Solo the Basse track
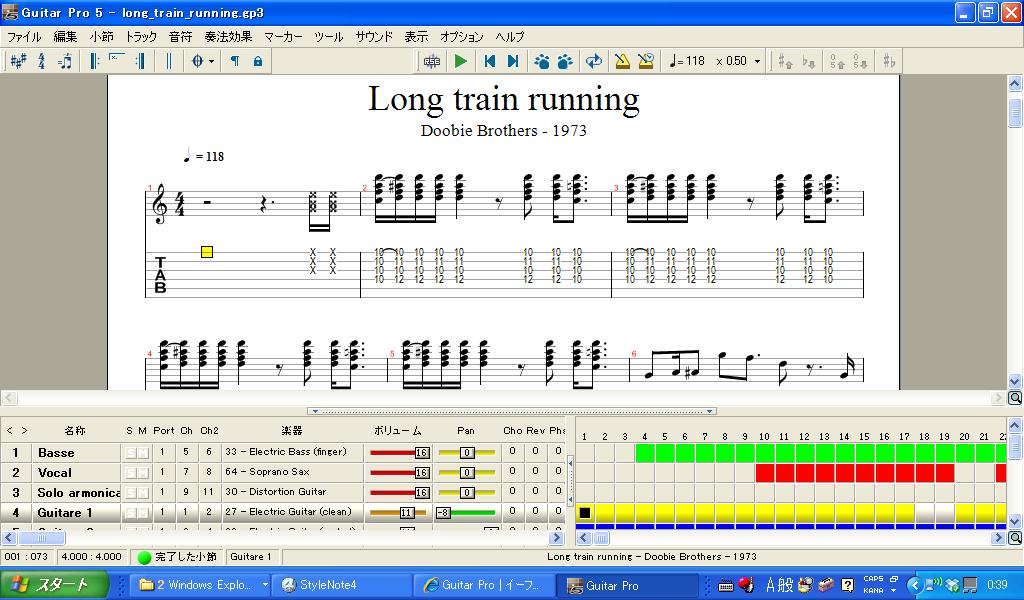The width and height of the screenshot is (1024, 600). coord(130,453)
